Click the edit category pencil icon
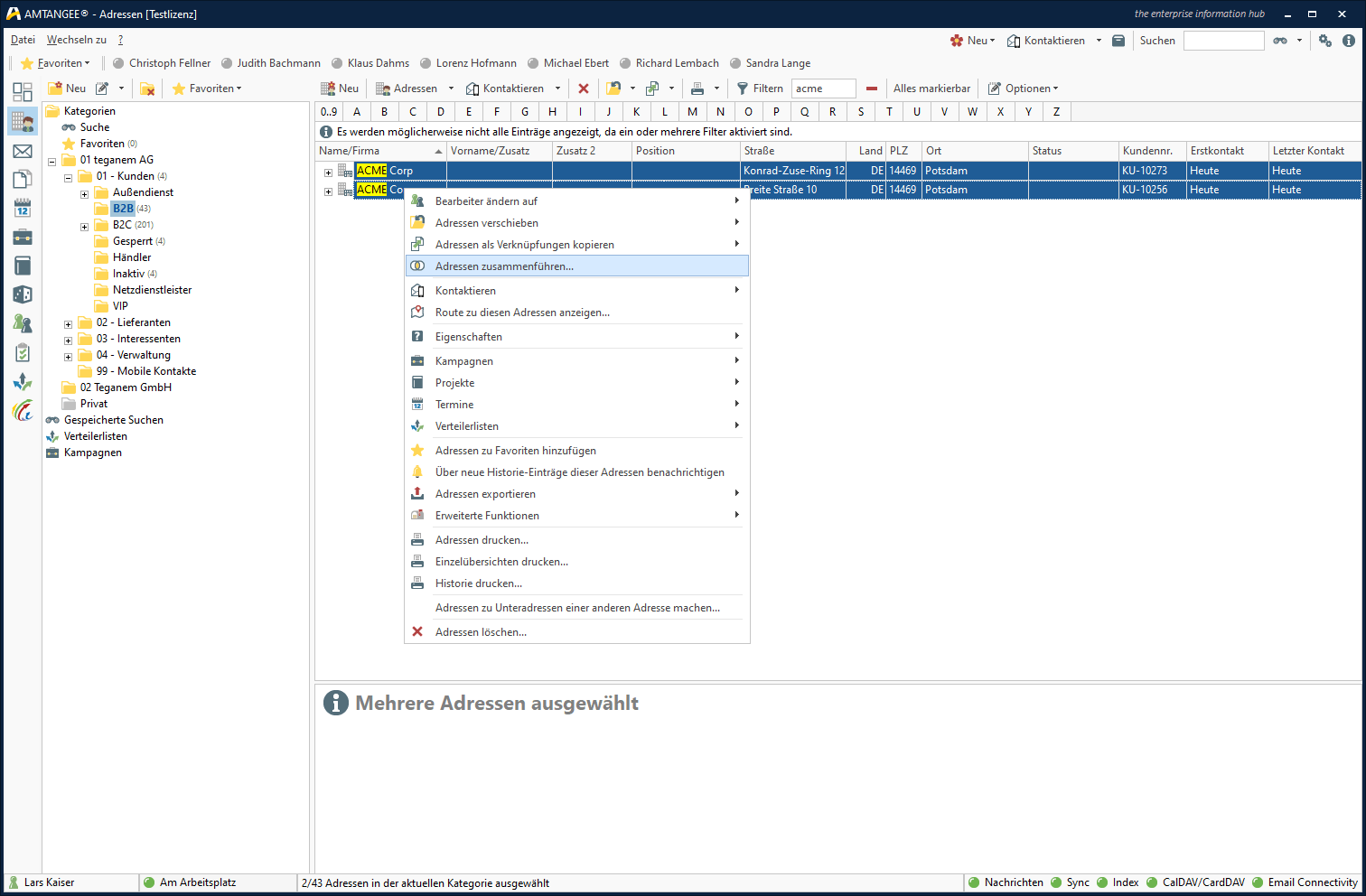 click(x=102, y=89)
